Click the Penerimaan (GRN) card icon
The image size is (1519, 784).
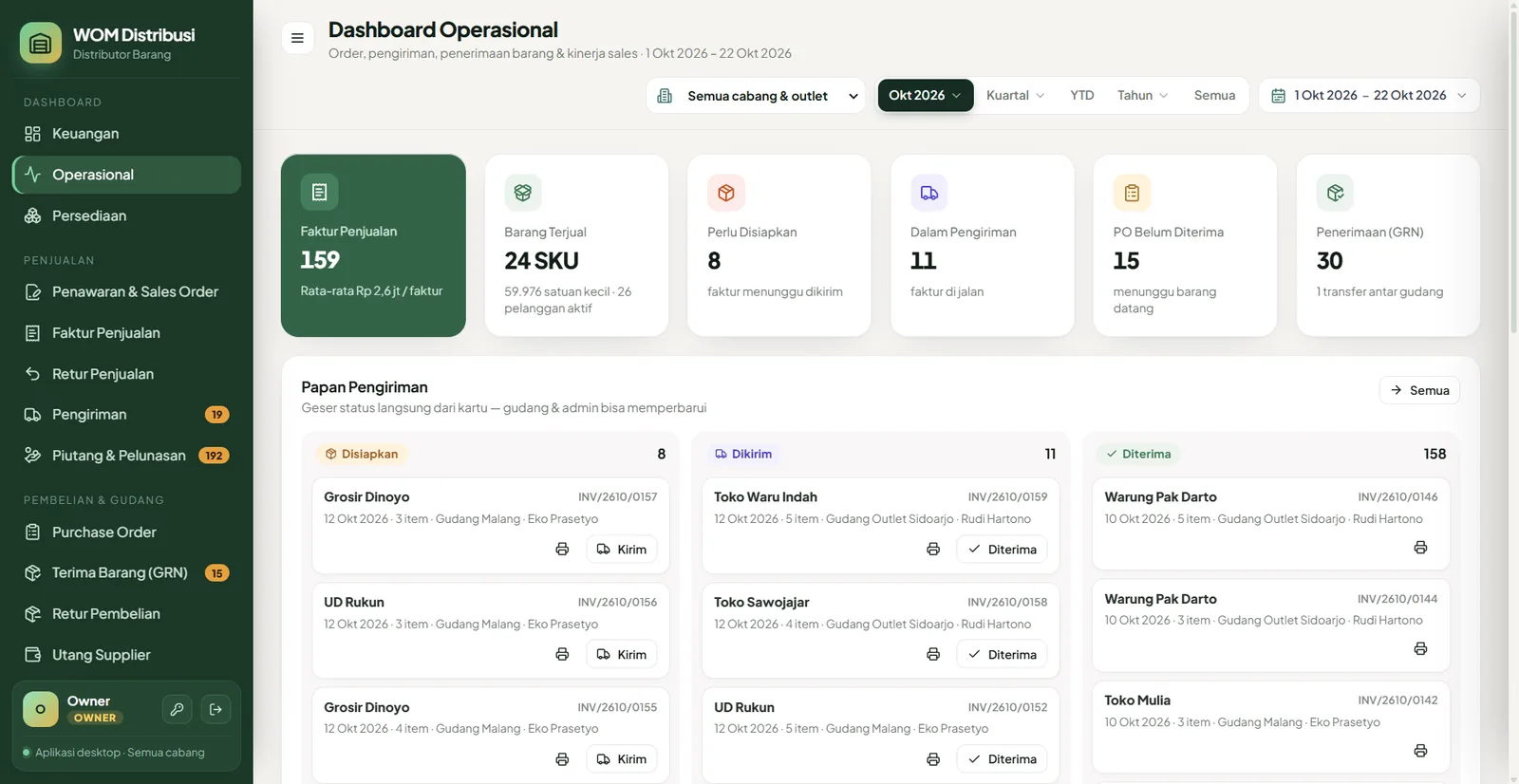click(1335, 193)
